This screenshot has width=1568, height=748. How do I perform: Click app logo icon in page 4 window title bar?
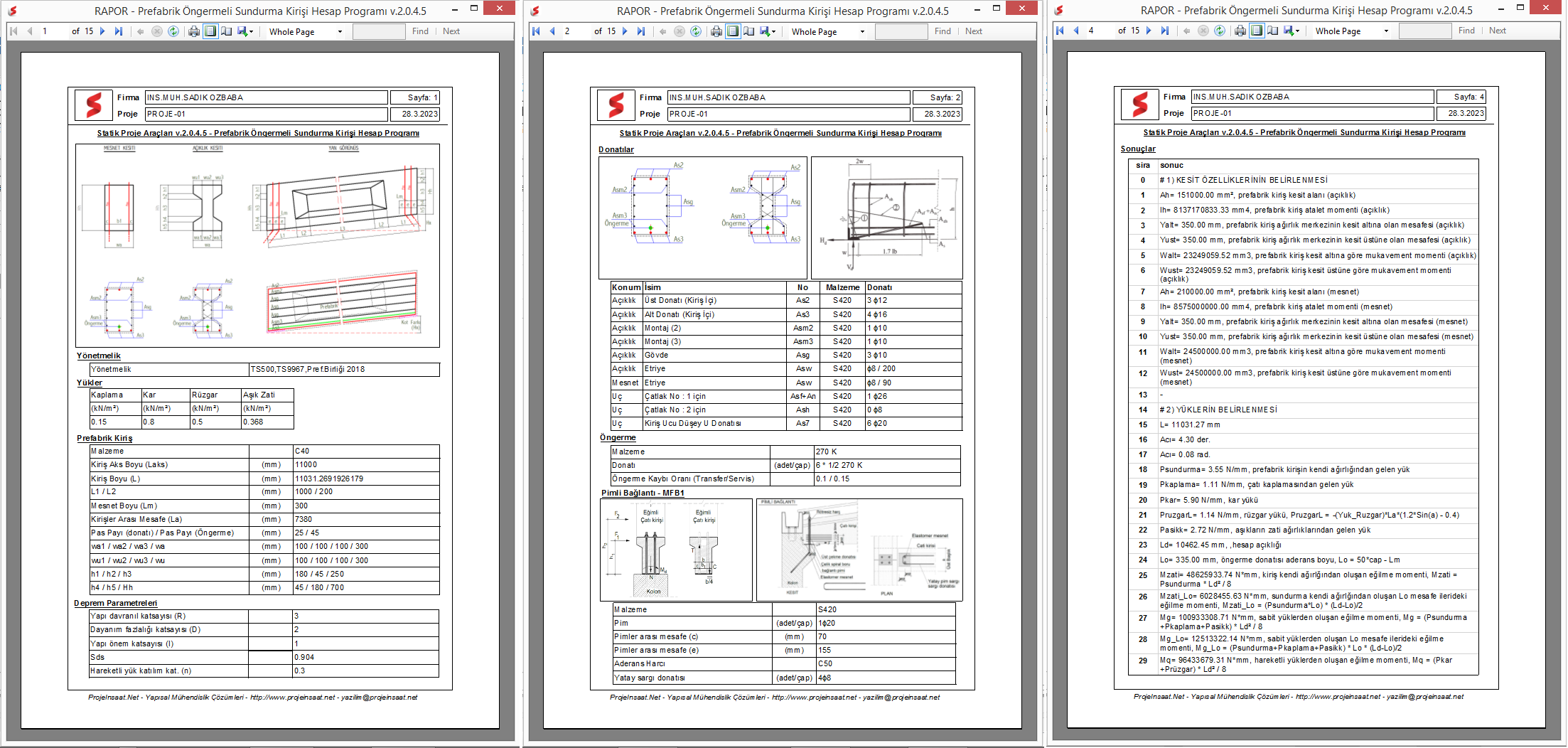[1058, 10]
